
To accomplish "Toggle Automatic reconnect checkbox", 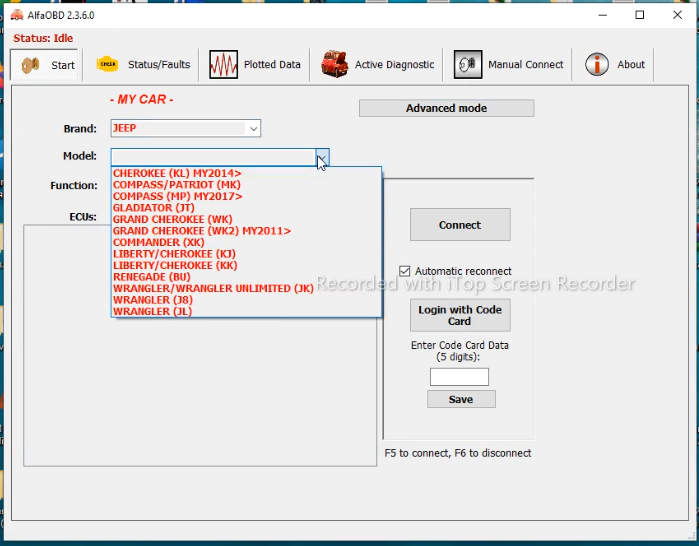I will pos(404,271).
